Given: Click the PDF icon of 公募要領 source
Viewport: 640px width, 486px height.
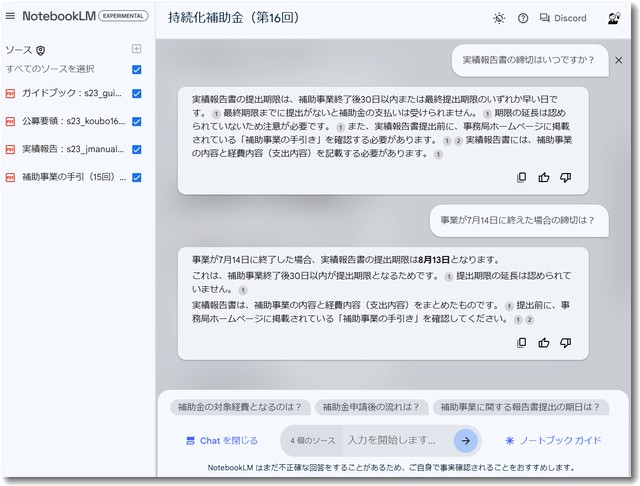Looking at the screenshot, I should pyautogui.click(x=10, y=122).
